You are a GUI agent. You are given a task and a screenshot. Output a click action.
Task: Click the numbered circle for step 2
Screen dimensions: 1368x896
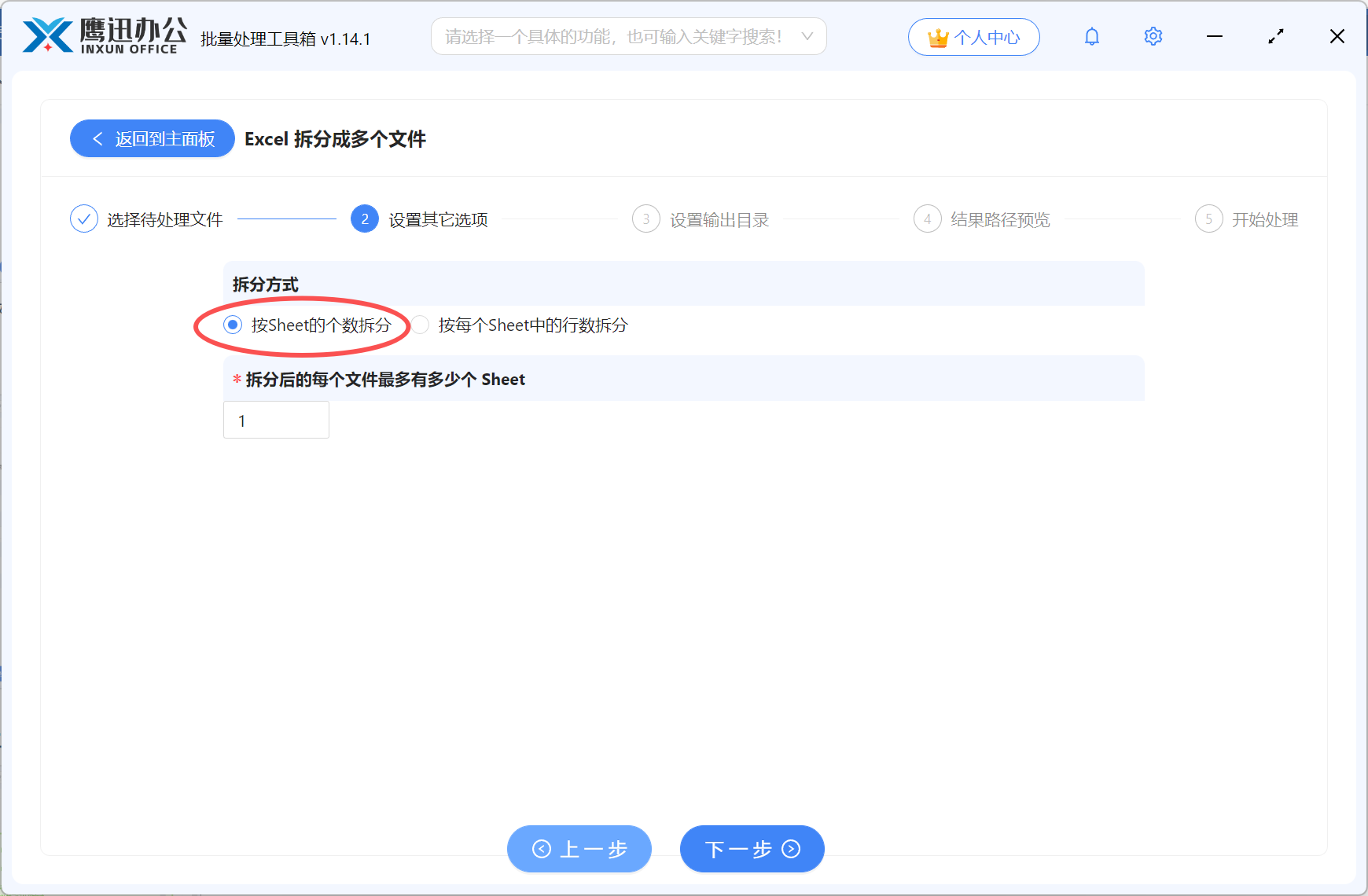pyautogui.click(x=364, y=218)
